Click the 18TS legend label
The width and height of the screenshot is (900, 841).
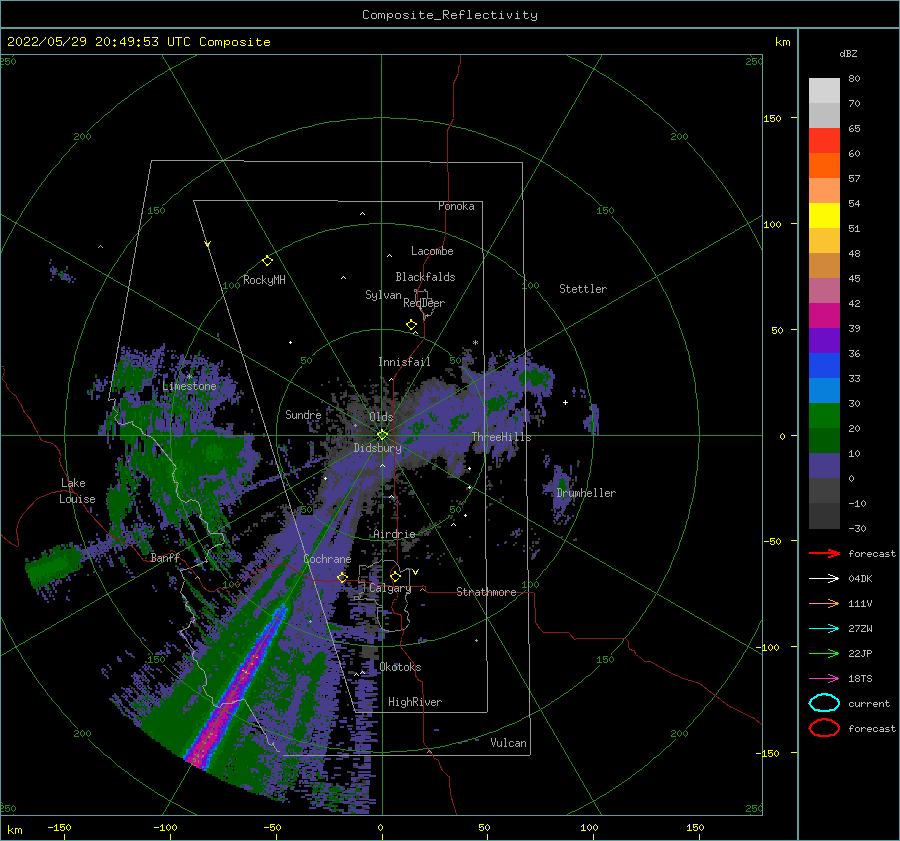860,679
